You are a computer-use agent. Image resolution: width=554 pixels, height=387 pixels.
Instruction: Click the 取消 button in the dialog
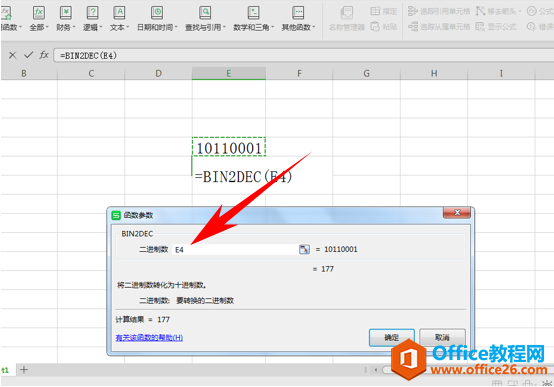pos(442,338)
